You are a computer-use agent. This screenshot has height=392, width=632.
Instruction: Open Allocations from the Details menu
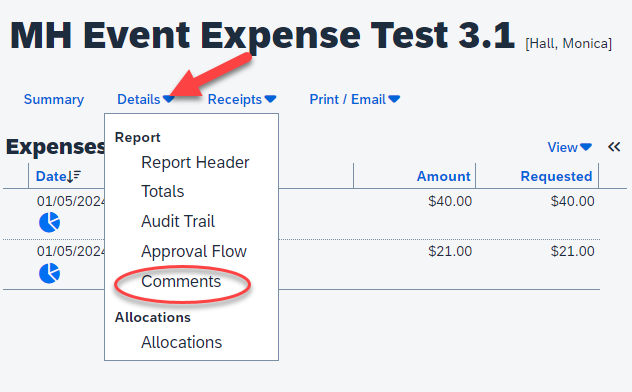click(x=181, y=342)
